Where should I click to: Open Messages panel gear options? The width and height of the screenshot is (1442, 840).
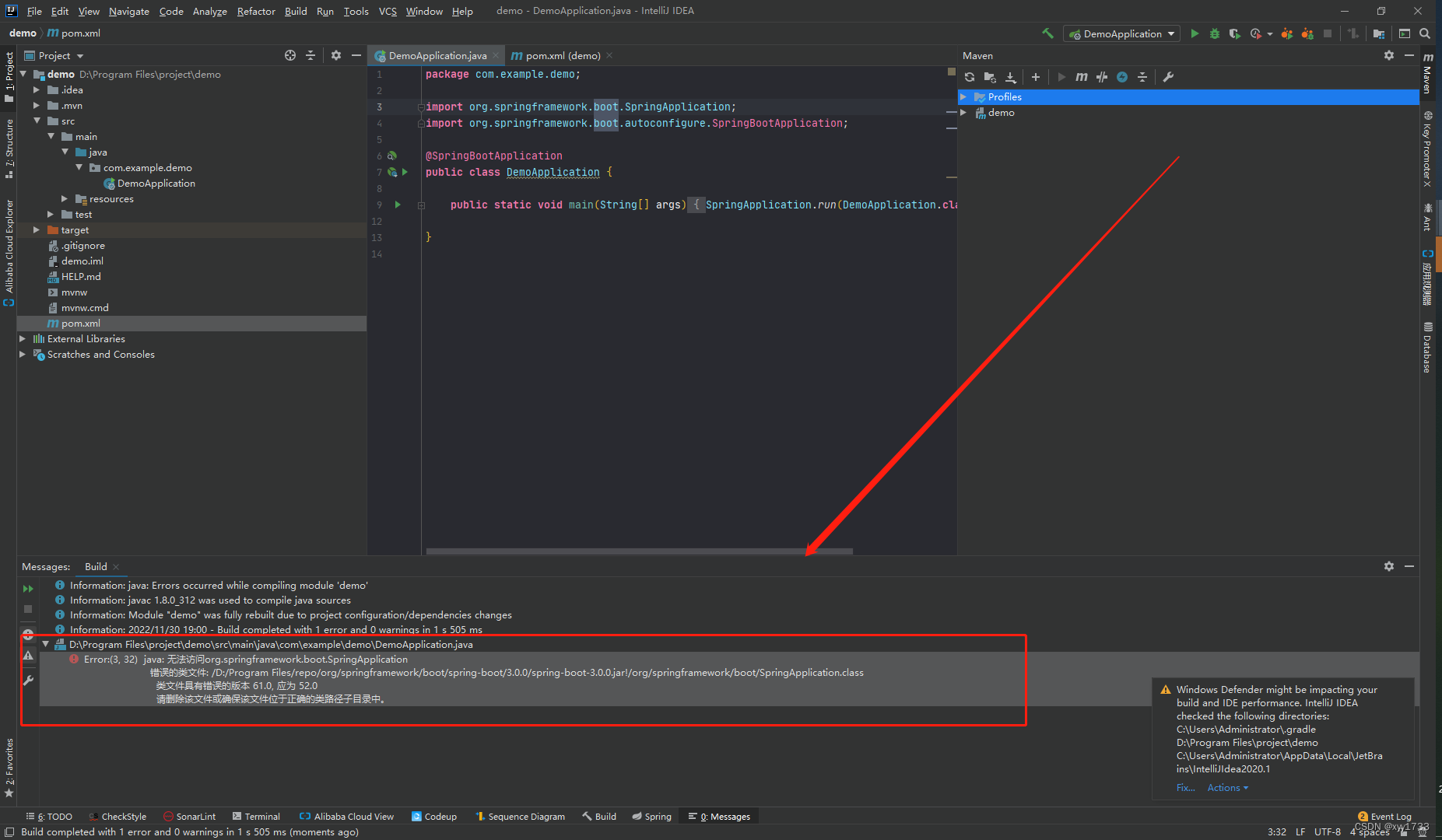[x=1389, y=566]
